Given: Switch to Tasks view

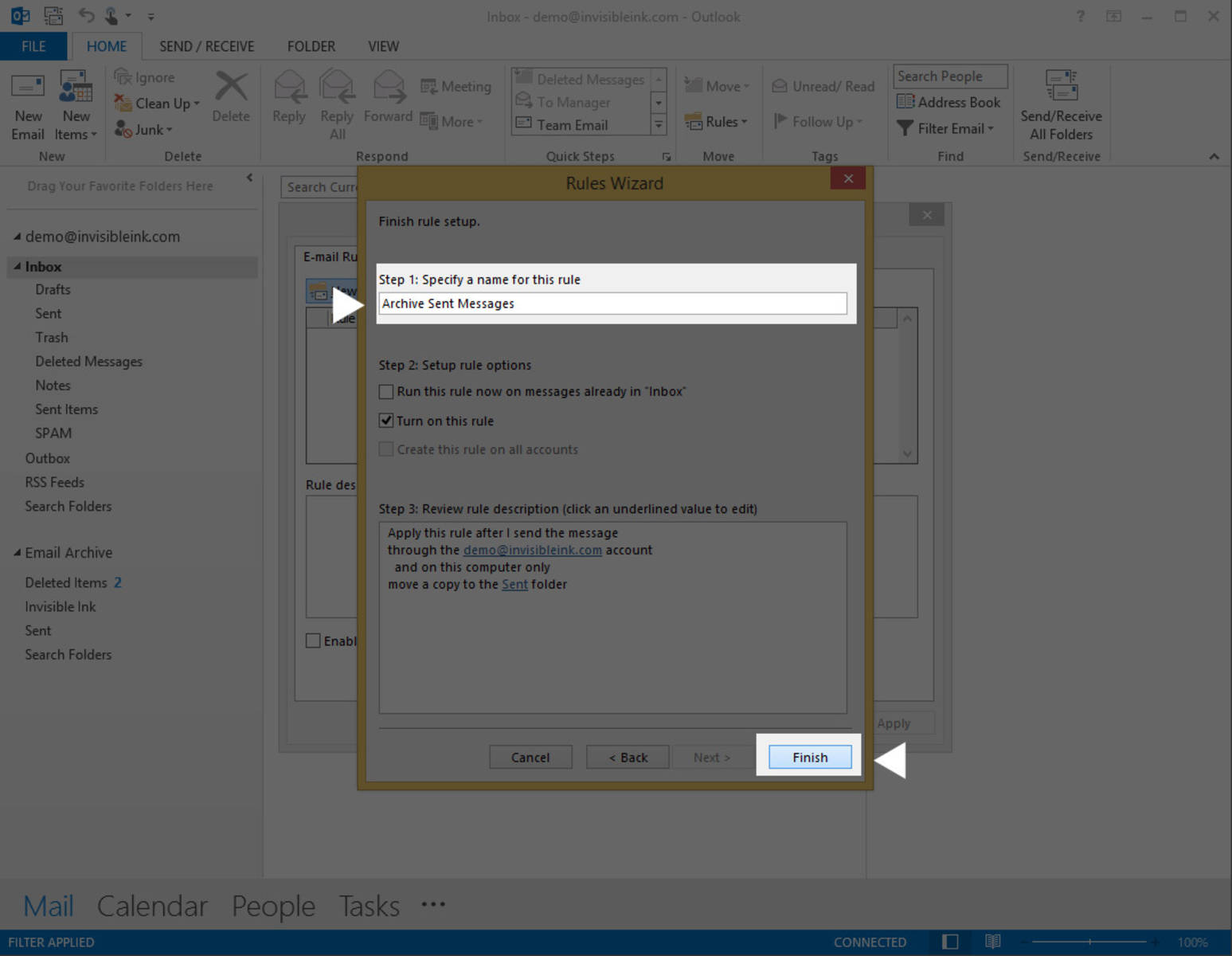Looking at the screenshot, I should tap(369, 906).
